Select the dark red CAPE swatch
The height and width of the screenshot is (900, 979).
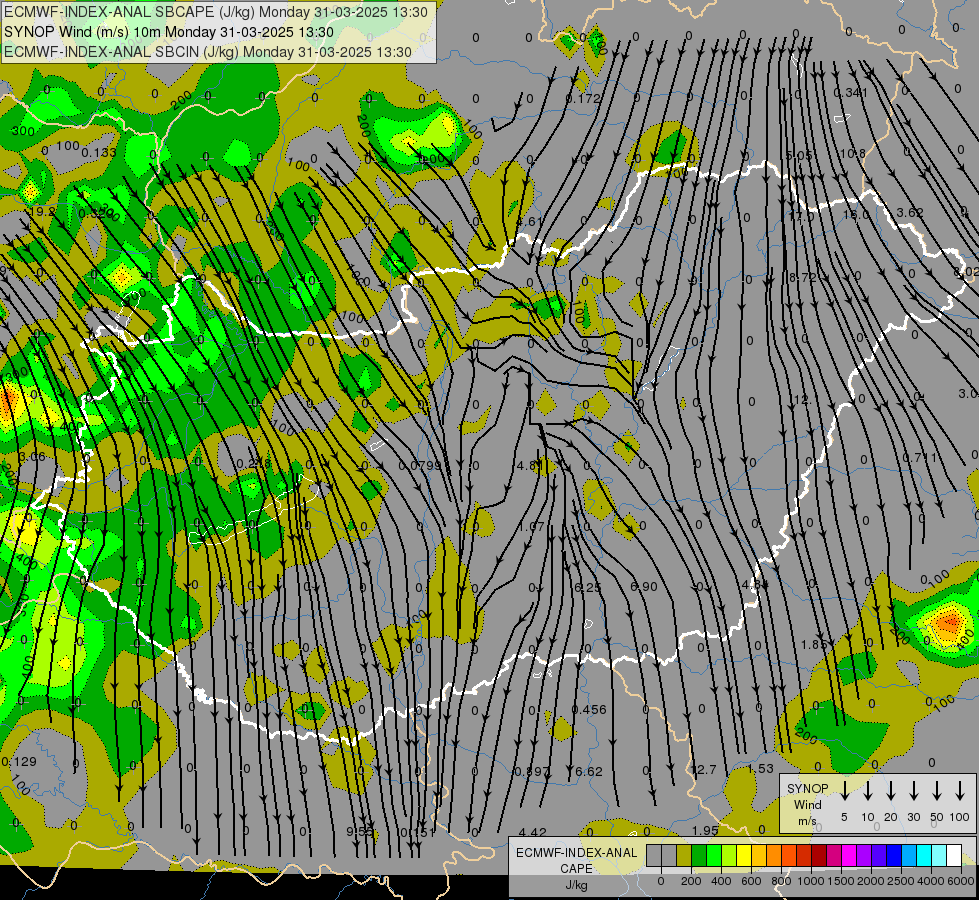pos(819,855)
